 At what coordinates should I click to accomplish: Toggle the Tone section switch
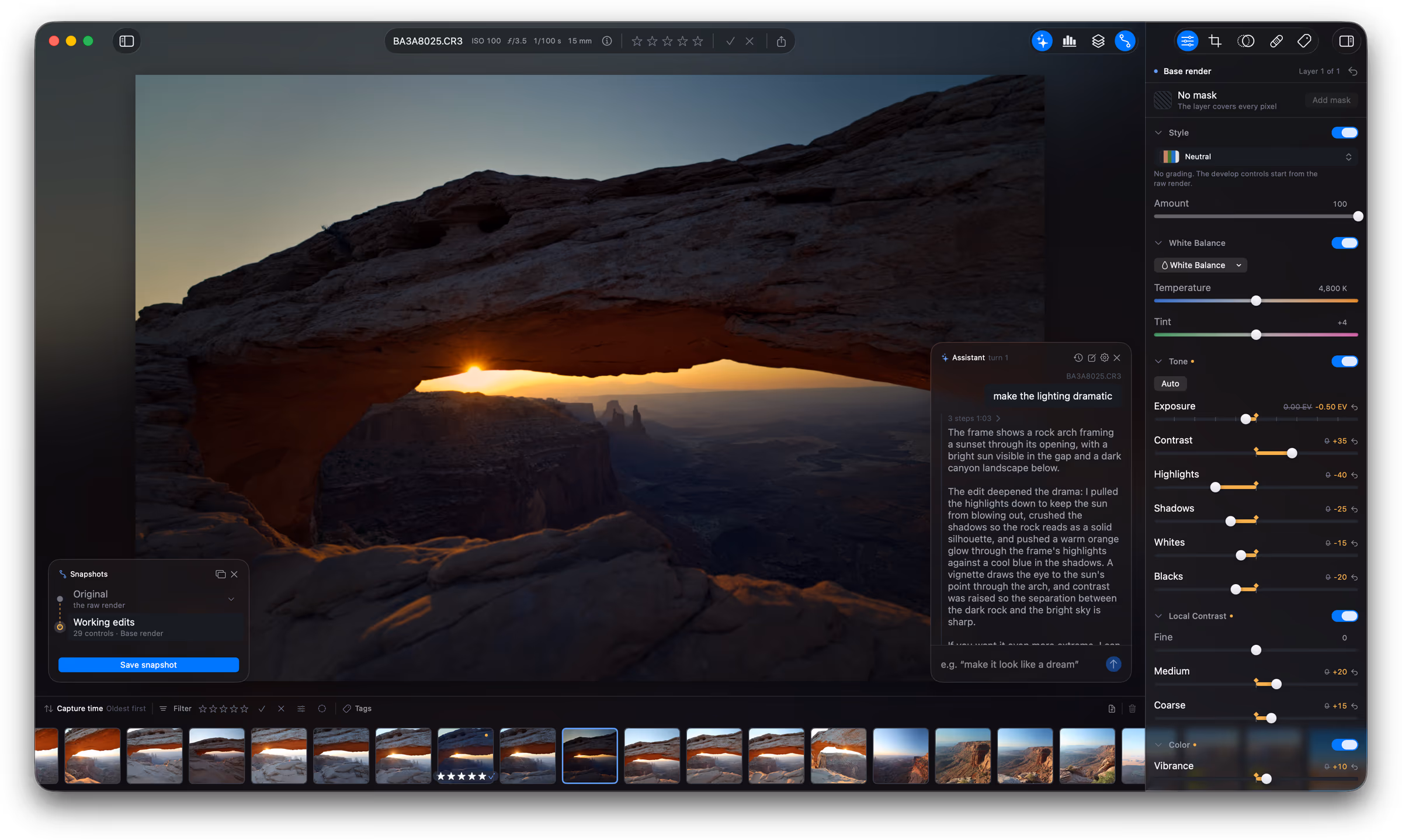pos(1344,362)
